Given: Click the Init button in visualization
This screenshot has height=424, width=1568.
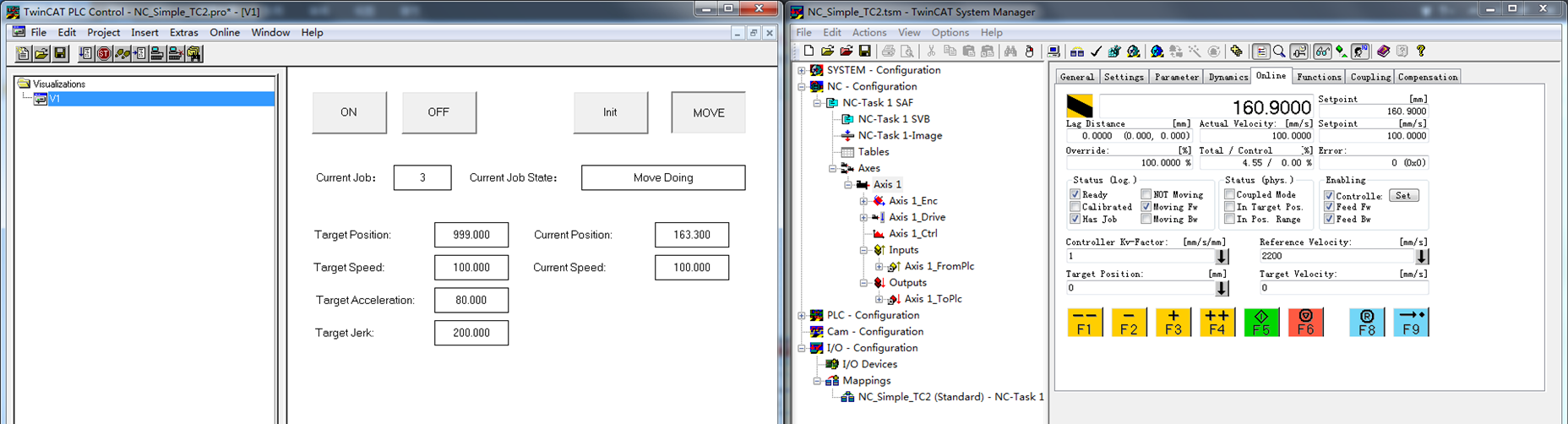Looking at the screenshot, I should pos(610,112).
